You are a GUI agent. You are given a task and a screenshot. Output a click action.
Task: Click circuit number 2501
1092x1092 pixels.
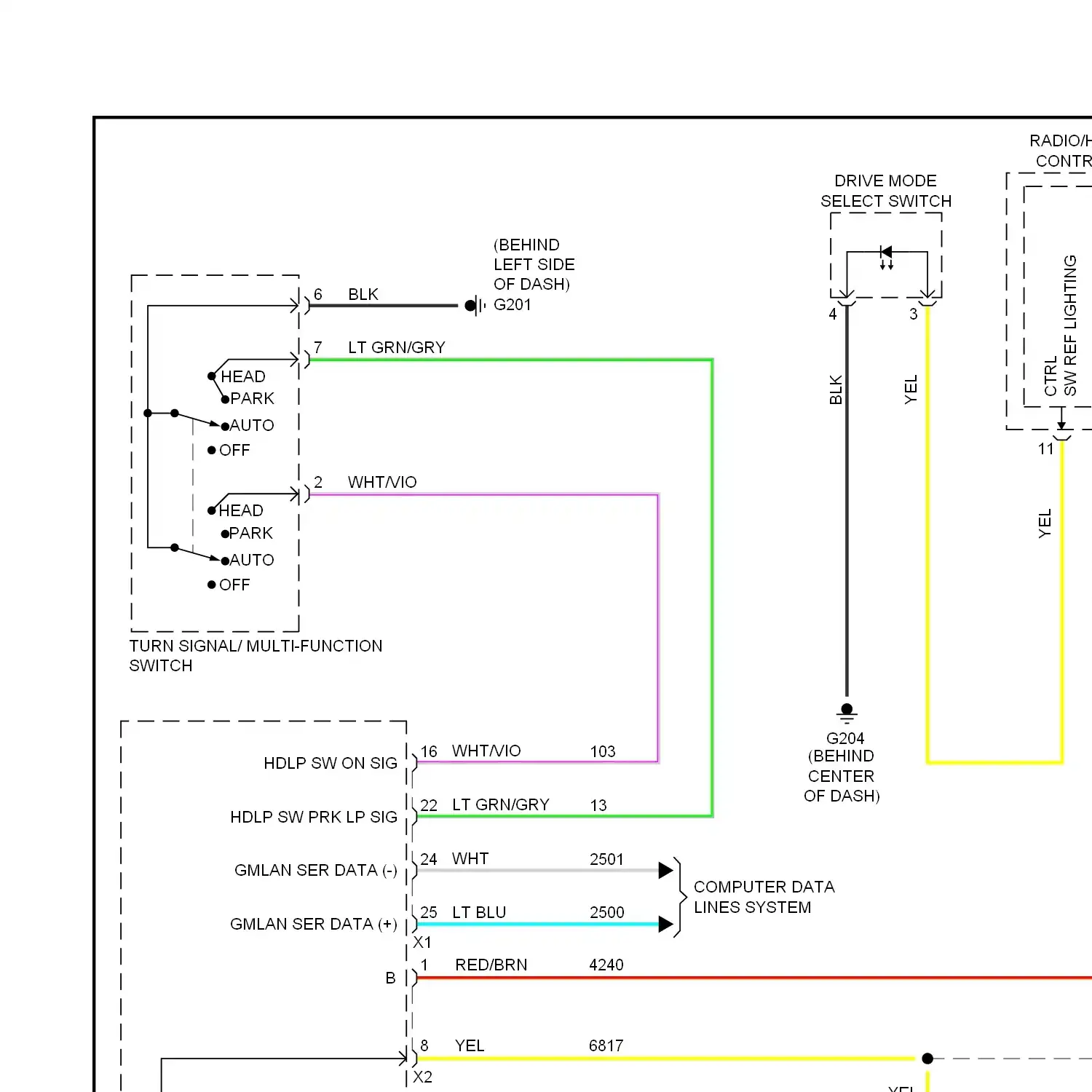pos(607,859)
